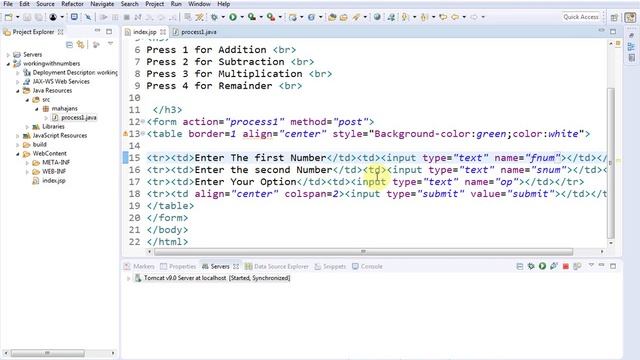The width and height of the screenshot is (640, 360).
Task: Open the Navigate menu
Action: coord(102,4)
